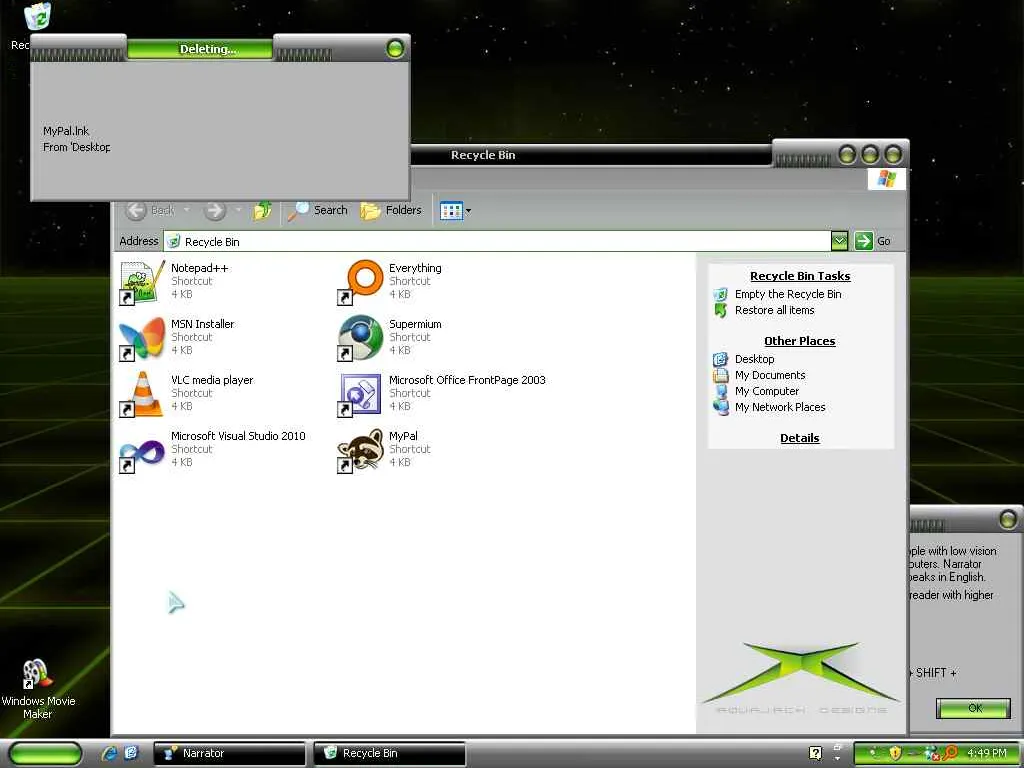
Task: Click the My Computer icon in Other Places
Action: (x=721, y=391)
